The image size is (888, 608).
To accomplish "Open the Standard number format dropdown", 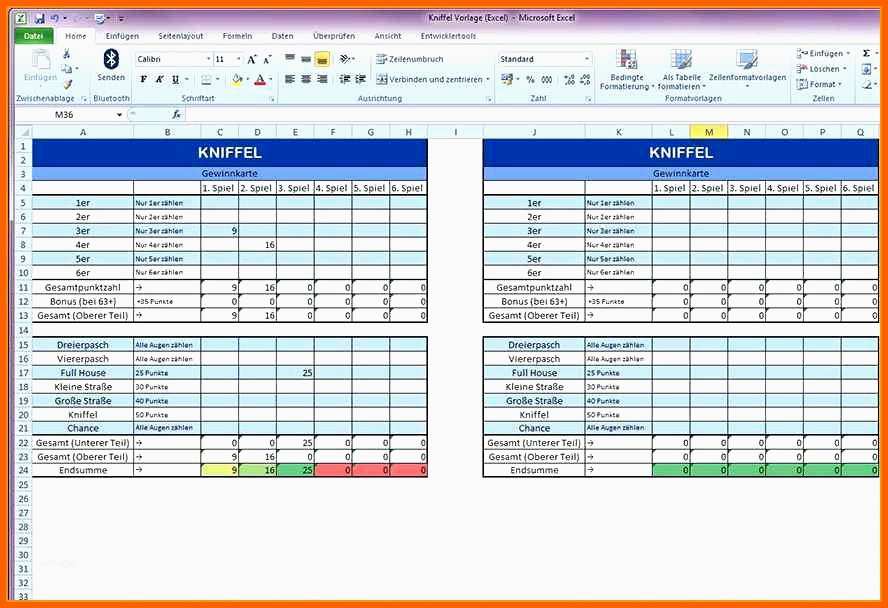I will [586, 60].
